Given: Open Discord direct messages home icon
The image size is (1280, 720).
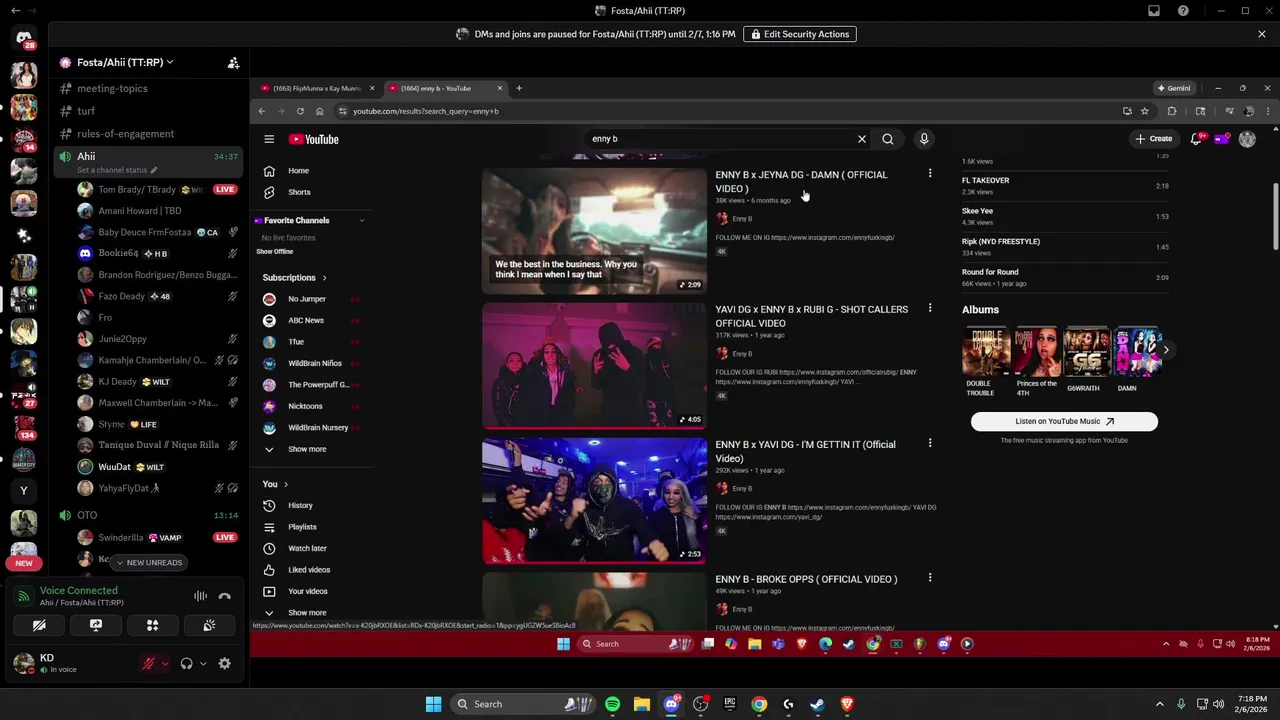Looking at the screenshot, I should click(24, 40).
